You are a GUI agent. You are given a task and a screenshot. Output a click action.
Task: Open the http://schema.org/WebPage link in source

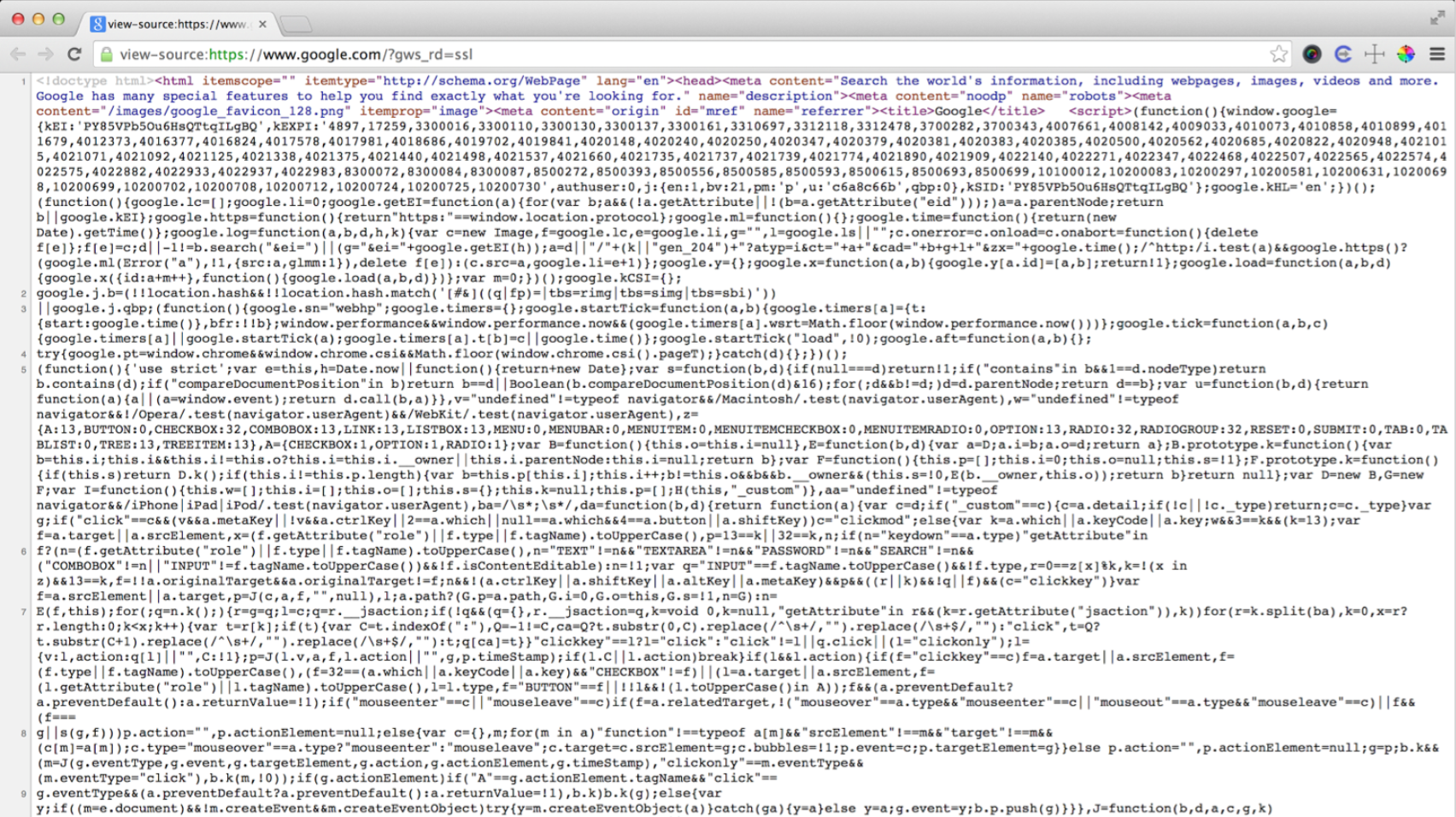click(481, 81)
